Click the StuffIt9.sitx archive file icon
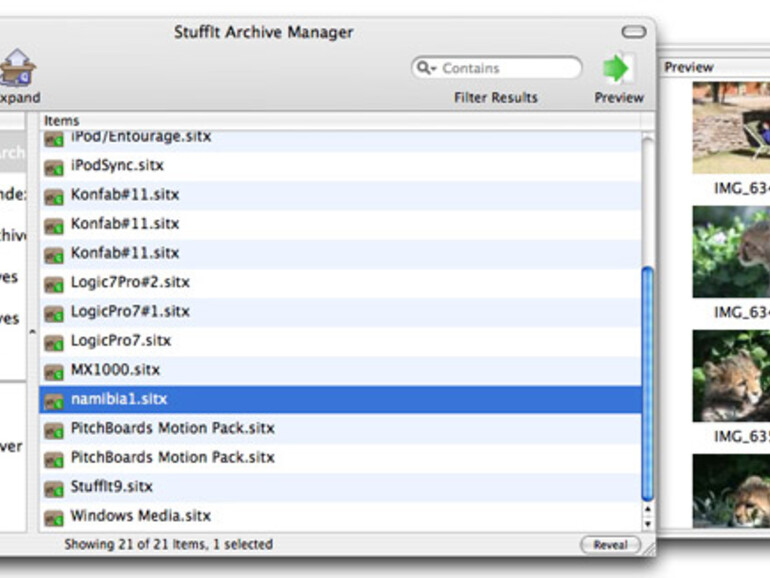 coord(54,488)
